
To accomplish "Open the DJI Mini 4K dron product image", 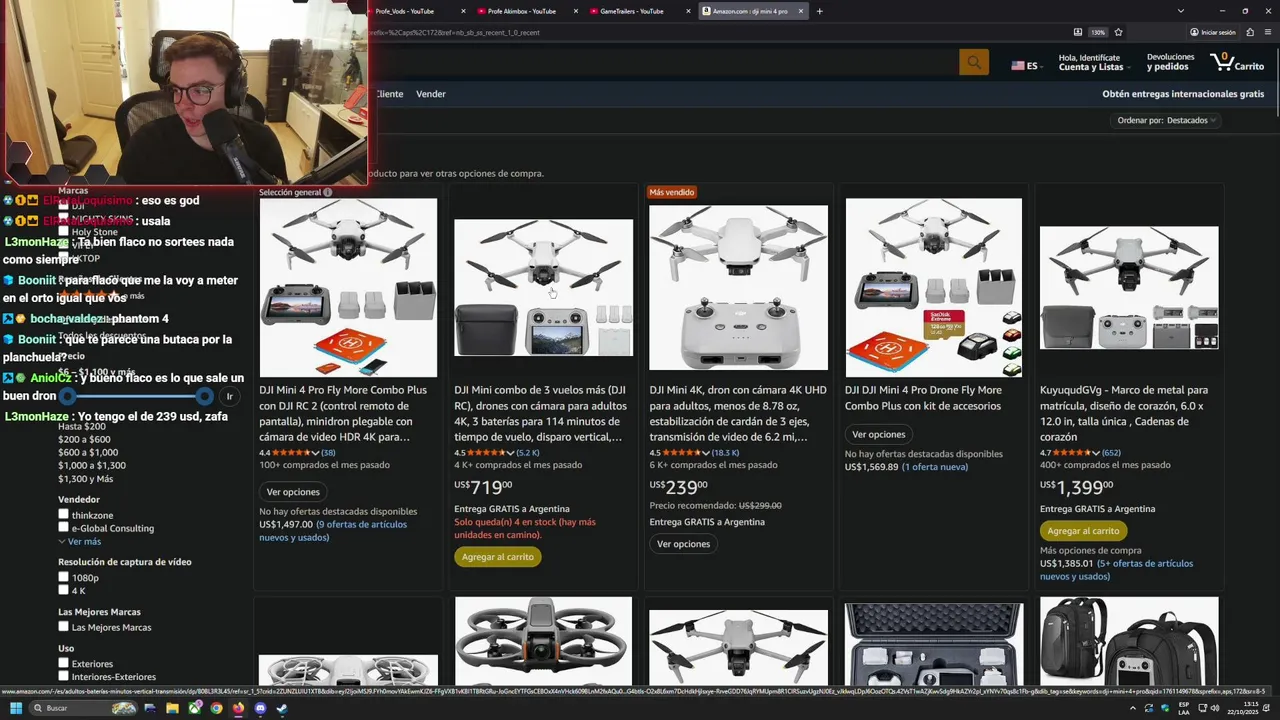I will pos(738,288).
